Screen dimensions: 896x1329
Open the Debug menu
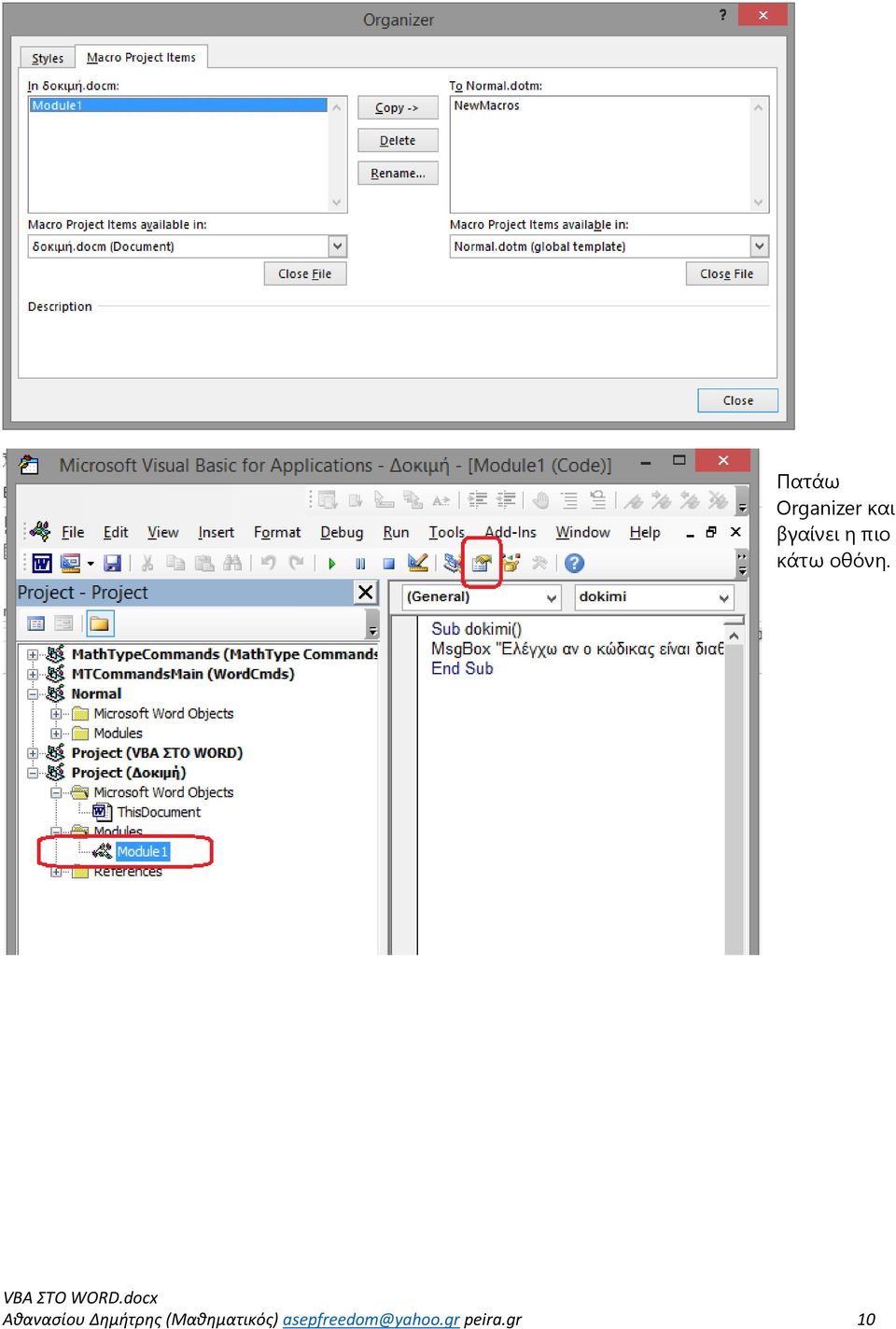(x=342, y=532)
